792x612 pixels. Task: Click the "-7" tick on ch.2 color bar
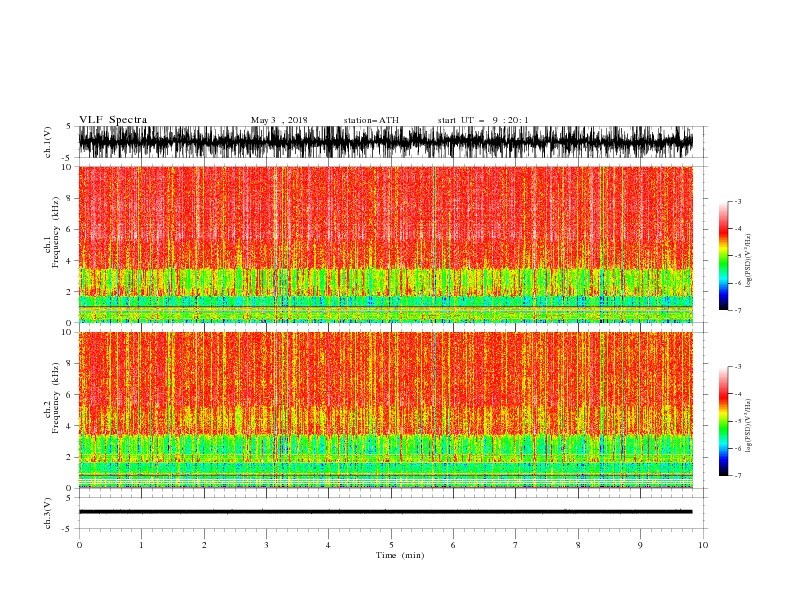tap(737, 476)
